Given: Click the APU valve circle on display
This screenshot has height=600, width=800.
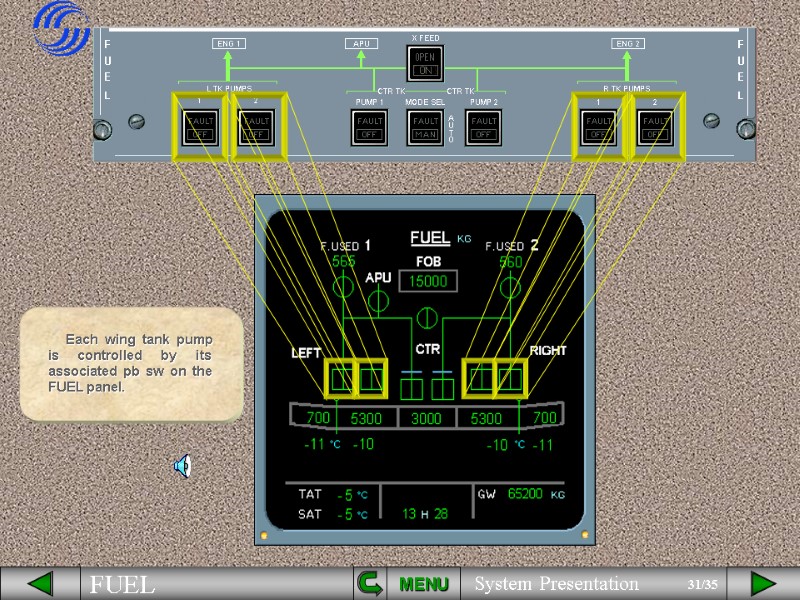Looking at the screenshot, I should point(378,301).
